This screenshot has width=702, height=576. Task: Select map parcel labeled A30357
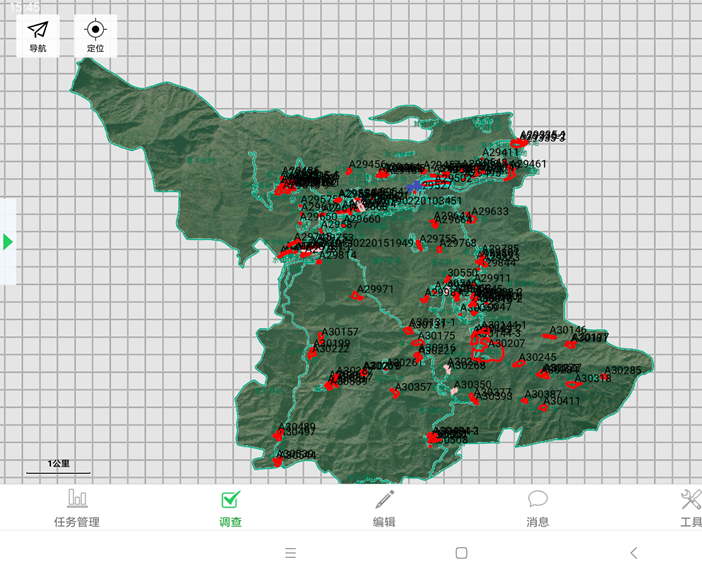click(x=394, y=392)
